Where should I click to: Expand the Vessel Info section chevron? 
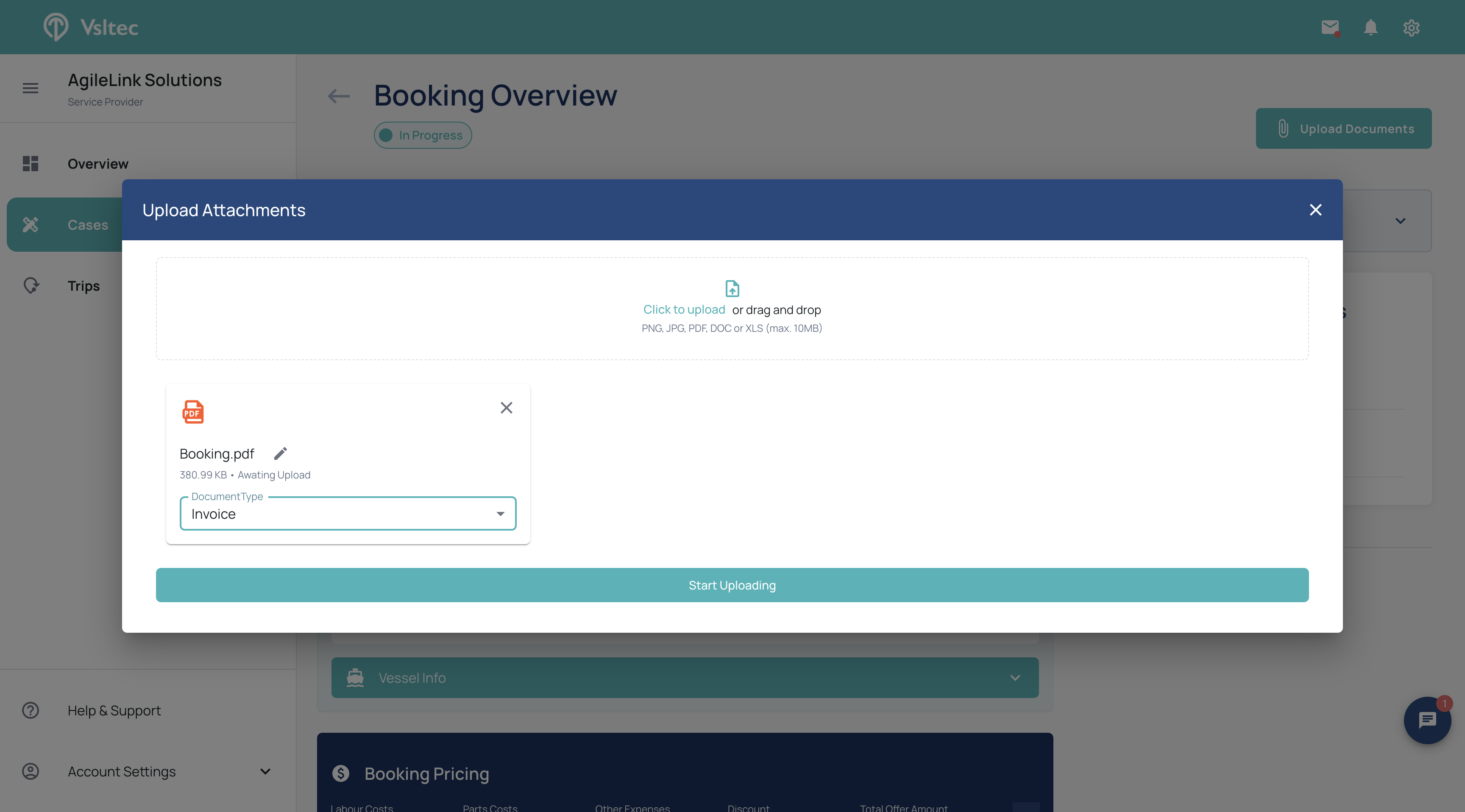coord(1015,678)
